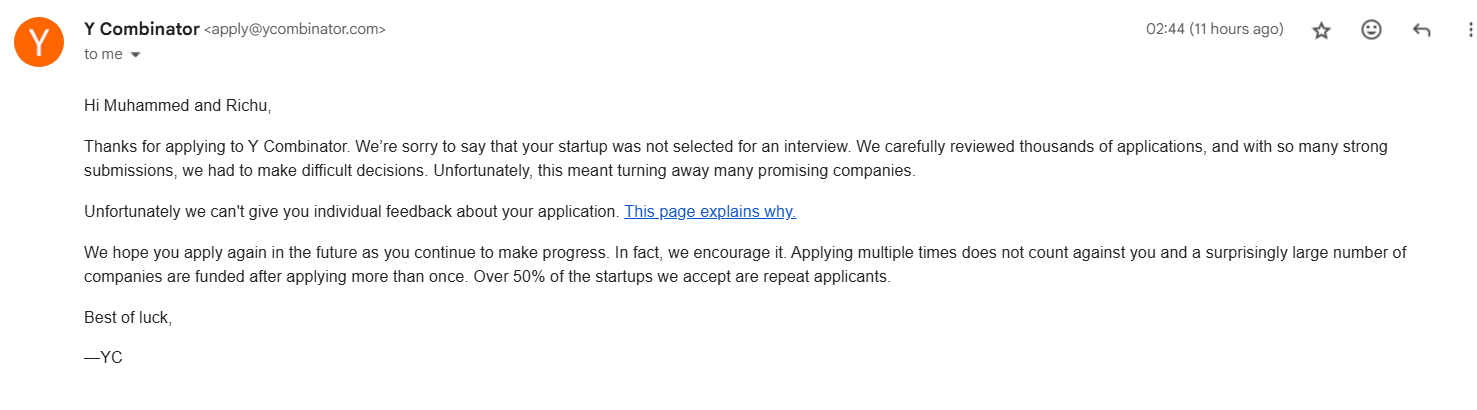The image size is (1477, 410).
Task: Open the "This page explains why." link
Action: point(710,212)
